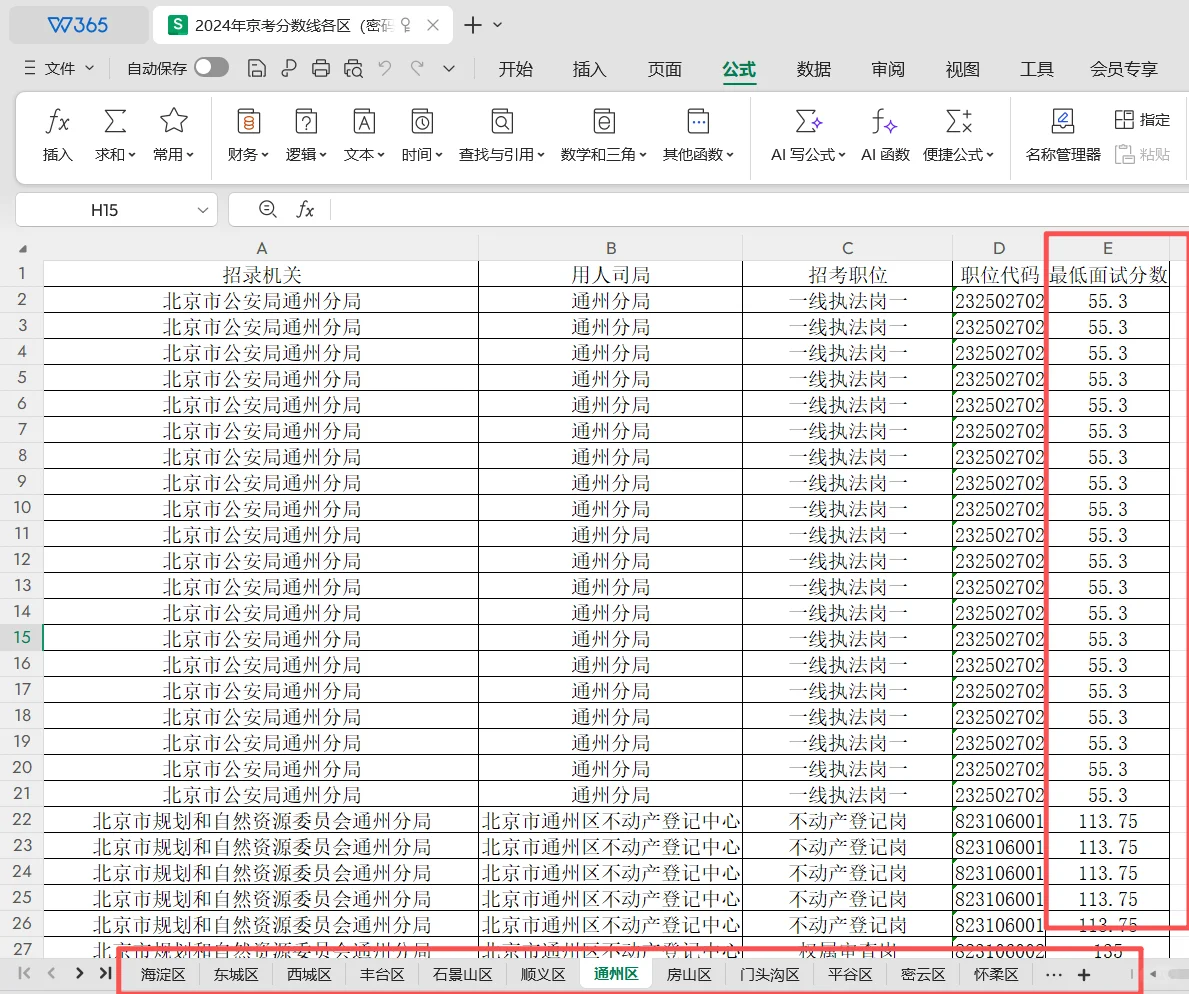Viewport: 1189px width, 994px height.
Task: Open the Common functions star icon
Action: pos(174,121)
